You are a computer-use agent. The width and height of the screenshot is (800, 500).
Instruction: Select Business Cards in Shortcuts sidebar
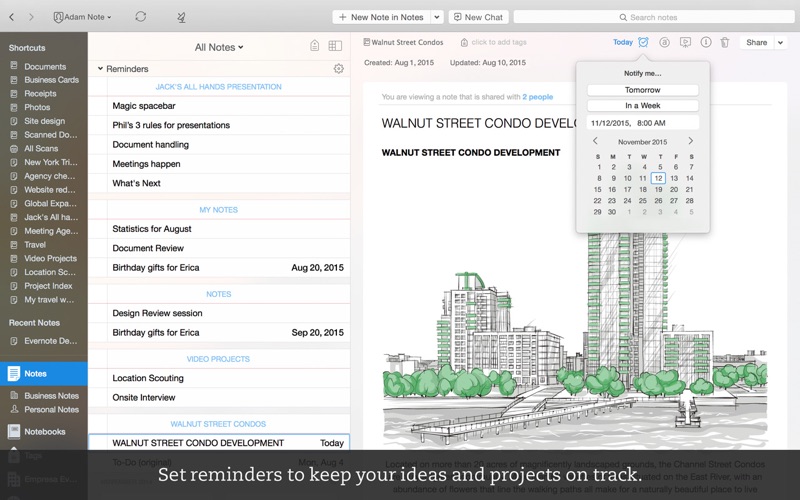[x=51, y=80]
